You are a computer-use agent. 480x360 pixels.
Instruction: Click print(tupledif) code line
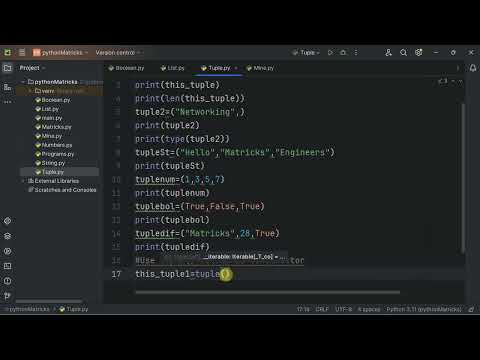pos(172,247)
